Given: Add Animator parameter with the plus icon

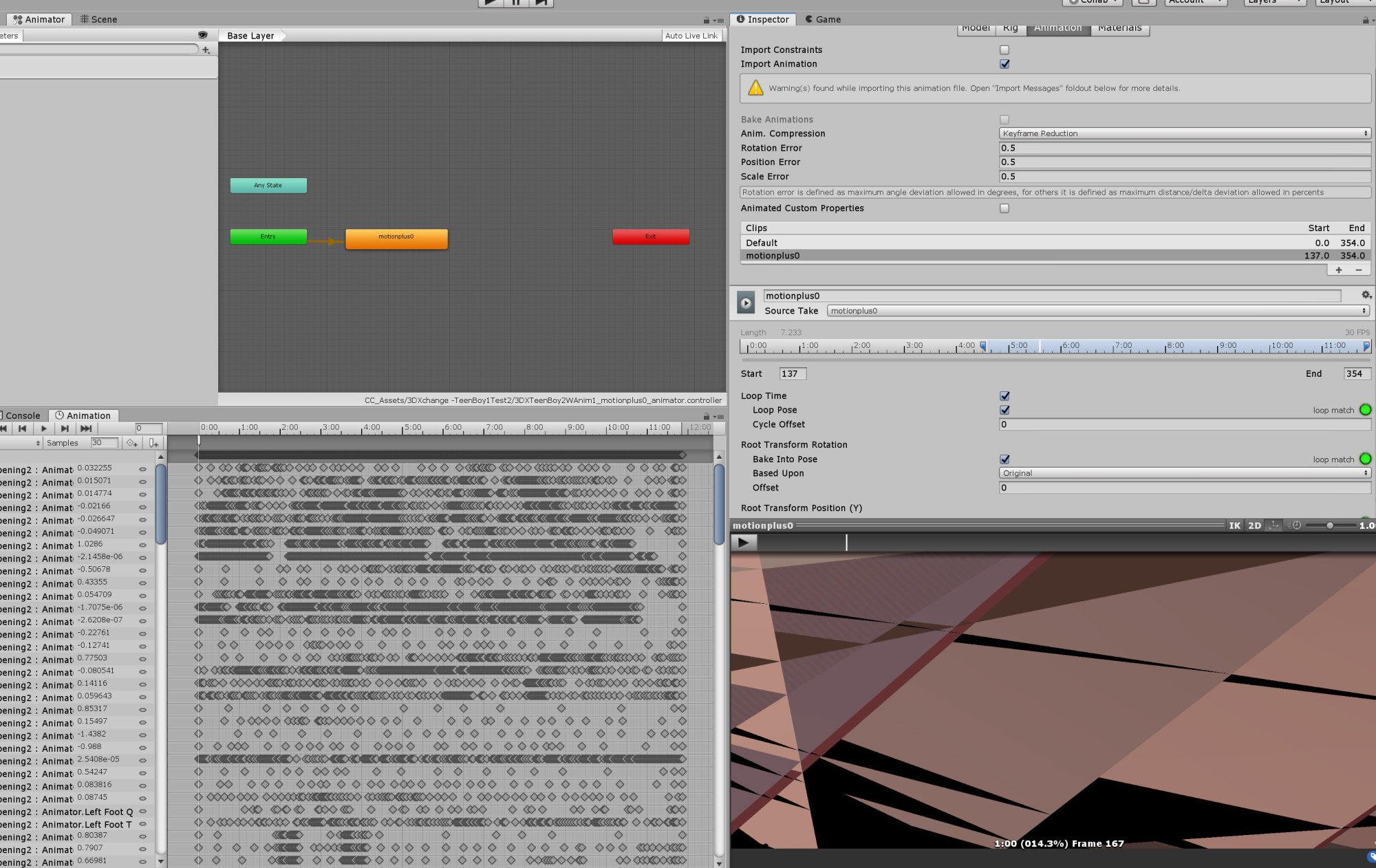Looking at the screenshot, I should (x=206, y=50).
